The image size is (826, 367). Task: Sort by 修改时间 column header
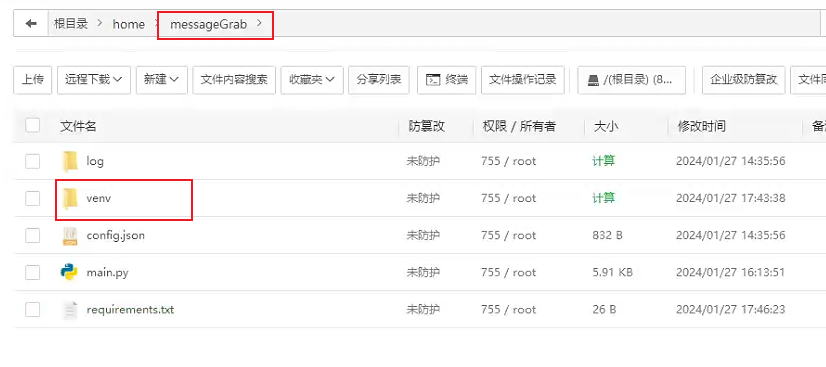tap(702, 126)
